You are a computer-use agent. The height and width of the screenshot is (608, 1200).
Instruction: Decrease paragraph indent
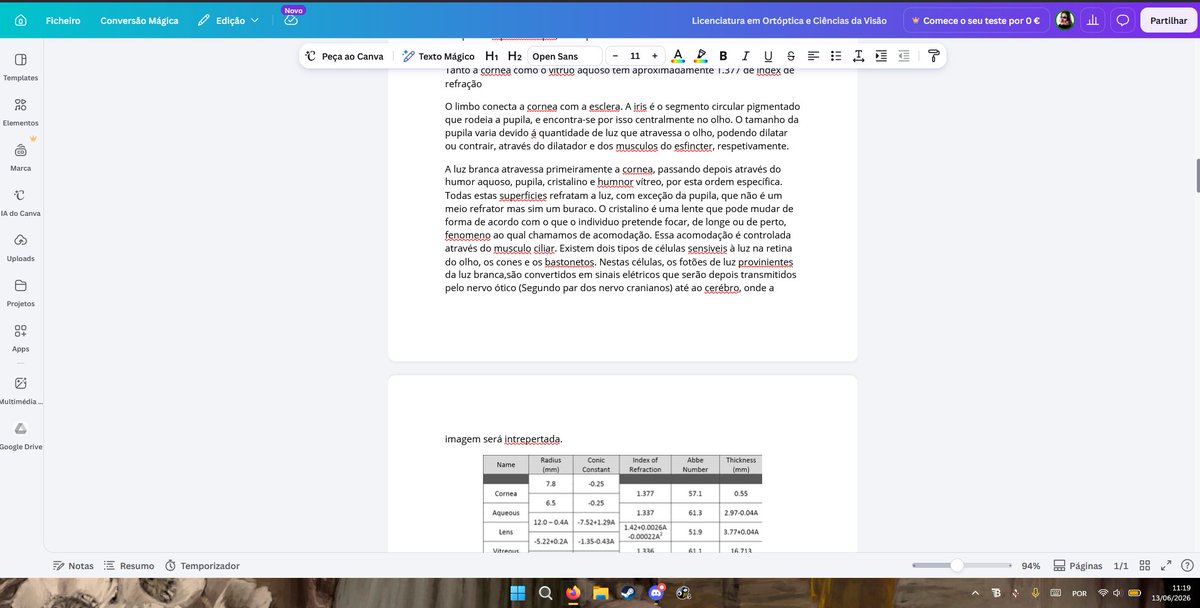[x=904, y=56]
